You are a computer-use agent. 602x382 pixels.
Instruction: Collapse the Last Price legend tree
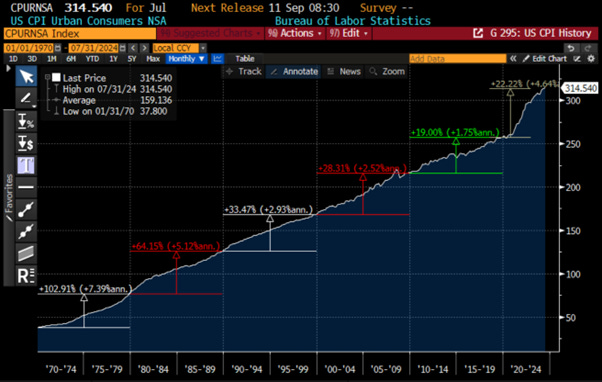[47, 77]
